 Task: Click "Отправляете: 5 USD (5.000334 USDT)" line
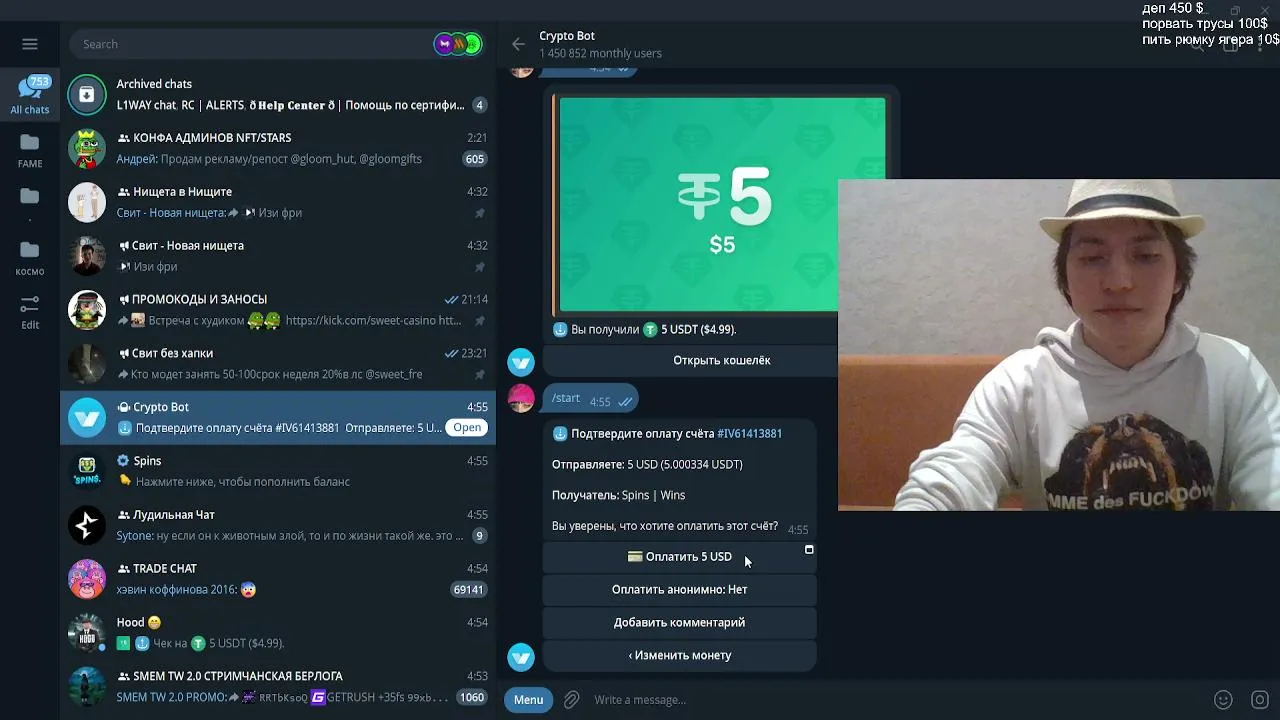point(647,464)
